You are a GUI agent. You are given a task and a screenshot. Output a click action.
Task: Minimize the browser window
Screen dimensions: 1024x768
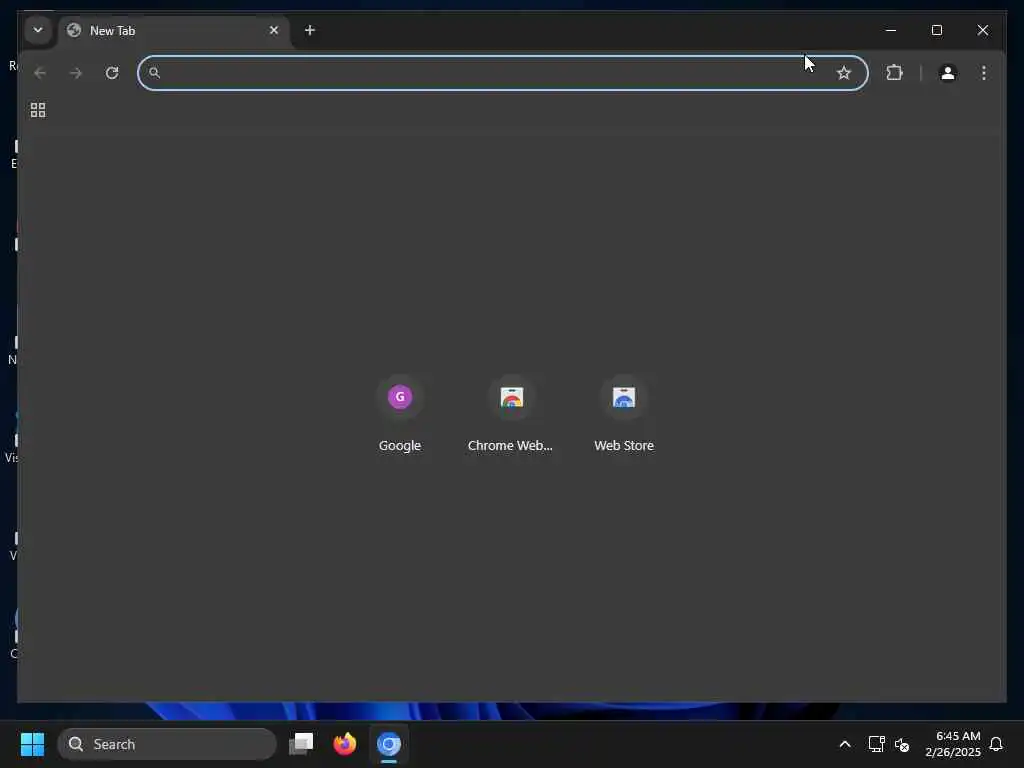tap(891, 30)
